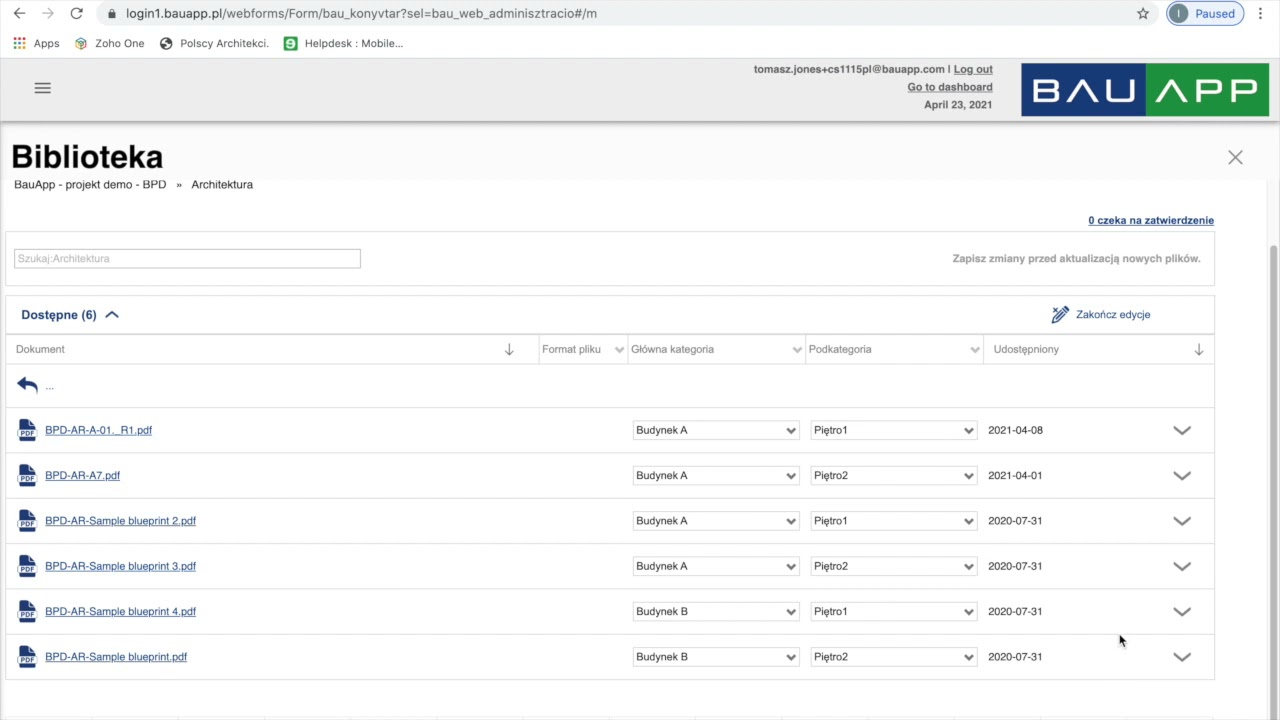Open Budynek A dropdown for BPD-AR-A7.pdf
The width and height of the screenshot is (1280, 720).
(716, 476)
